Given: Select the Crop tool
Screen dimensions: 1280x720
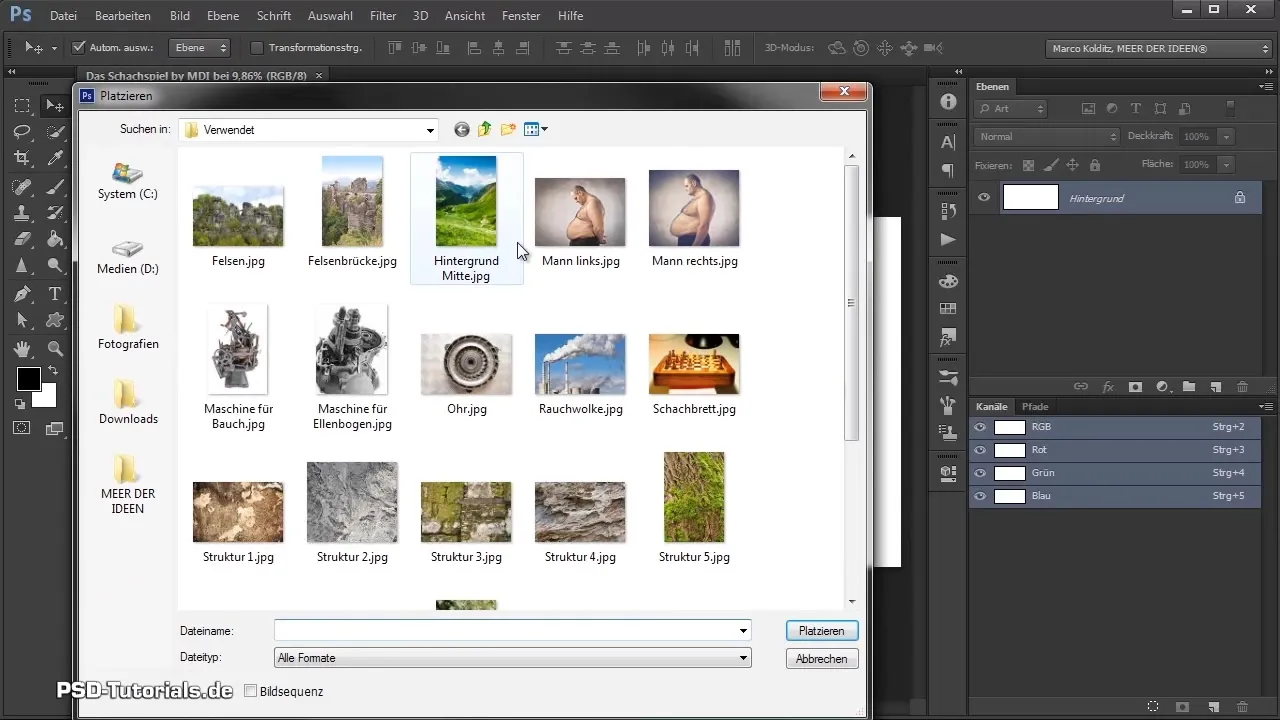Looking at the screenshot, I should pos(21,158).
